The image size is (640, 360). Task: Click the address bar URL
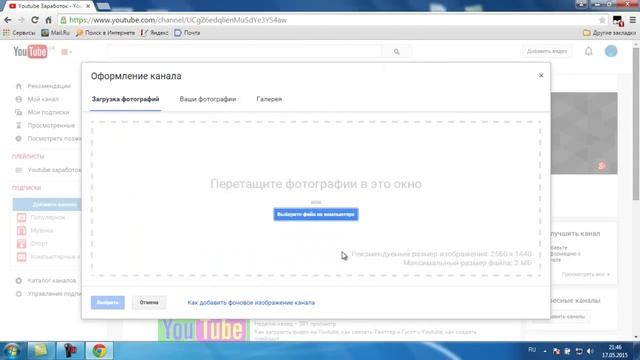[x=178, y=20]
